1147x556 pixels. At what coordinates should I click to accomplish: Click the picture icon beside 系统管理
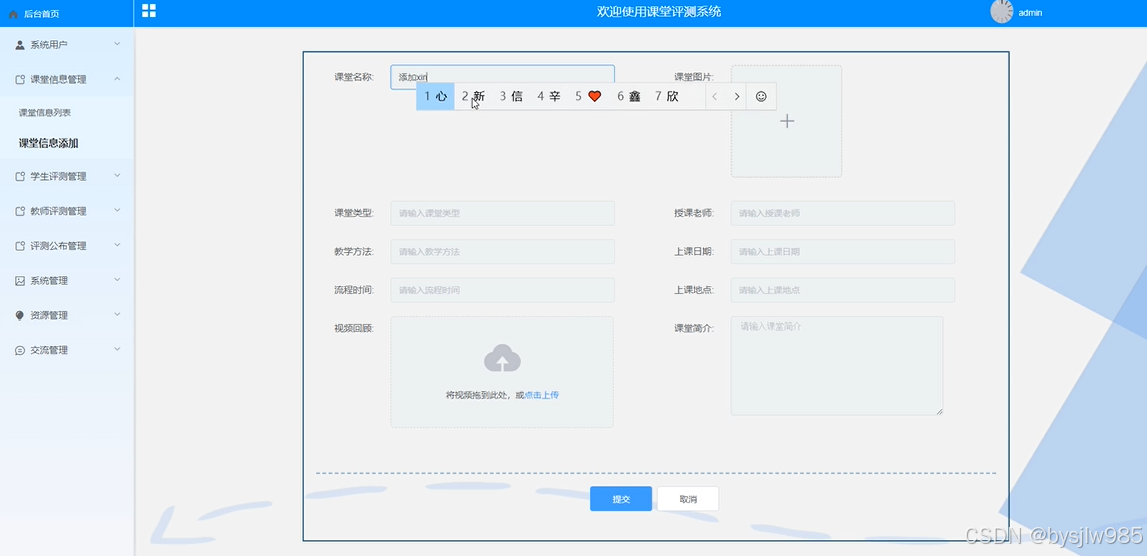pos(20,280)
